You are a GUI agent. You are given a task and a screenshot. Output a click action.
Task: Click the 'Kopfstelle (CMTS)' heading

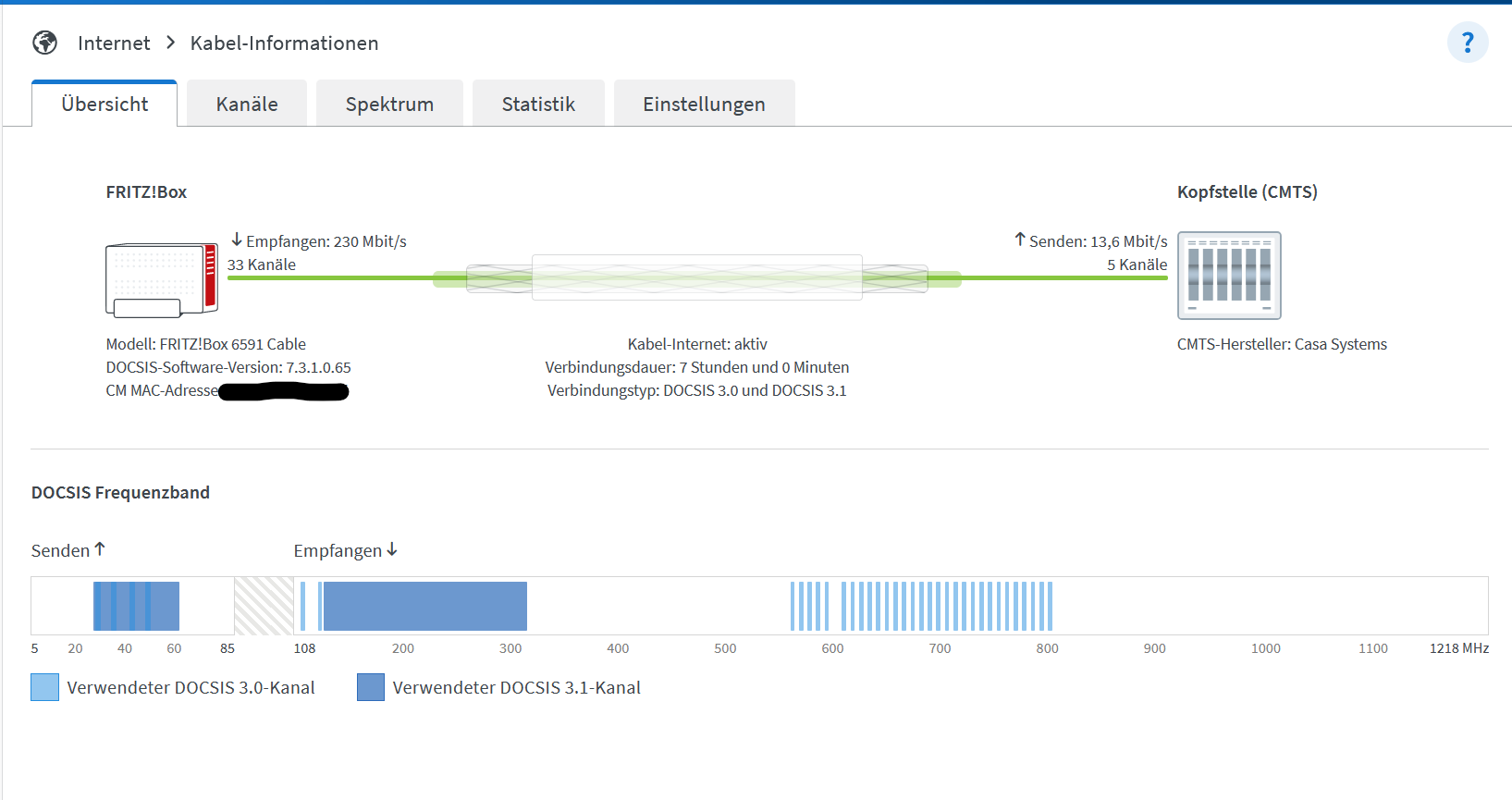(x=1248, y=192)
